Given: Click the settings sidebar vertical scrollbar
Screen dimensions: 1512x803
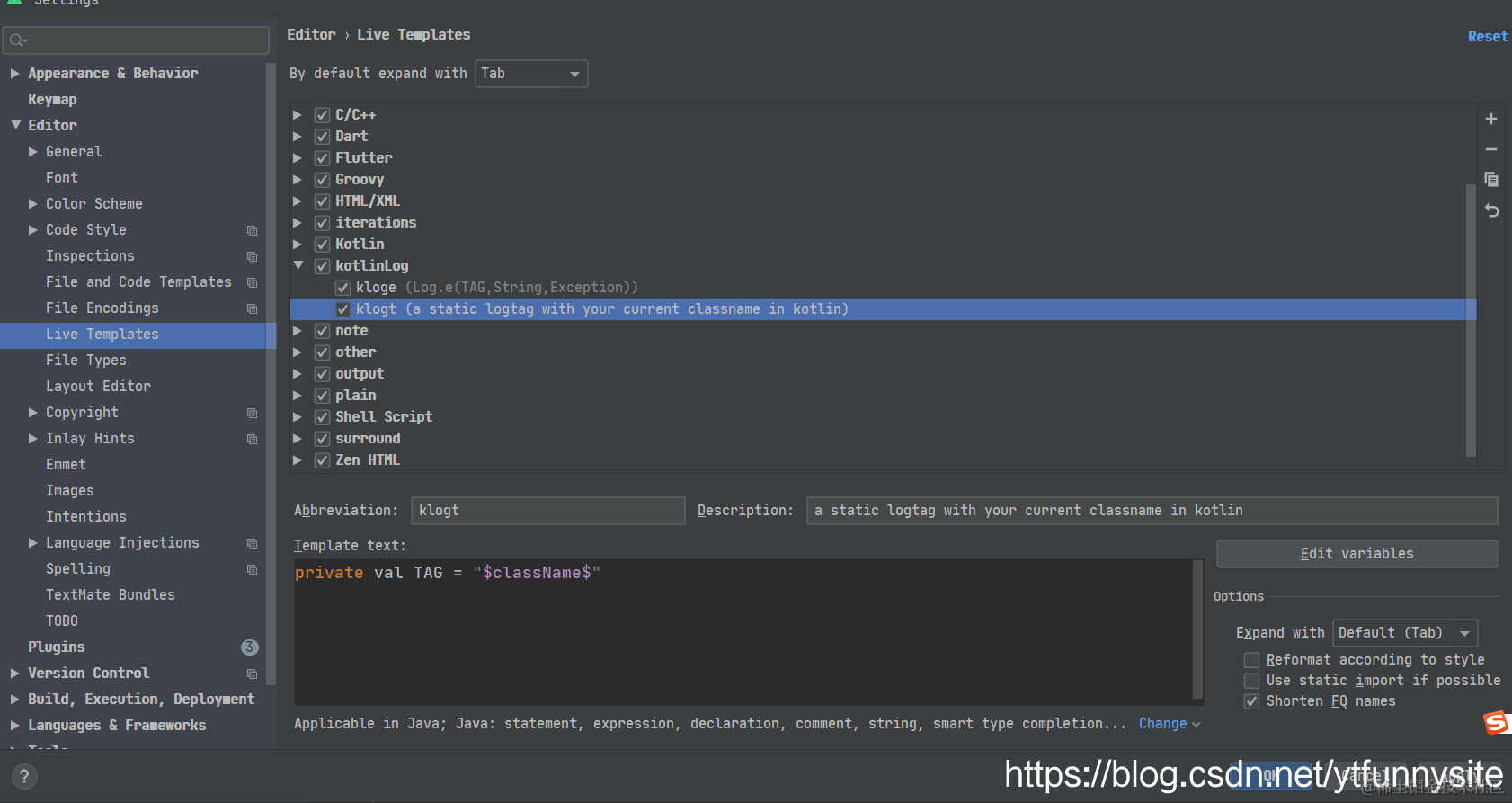Looking at the screenshot, I should pyautogui.click(x=271, y=373).
